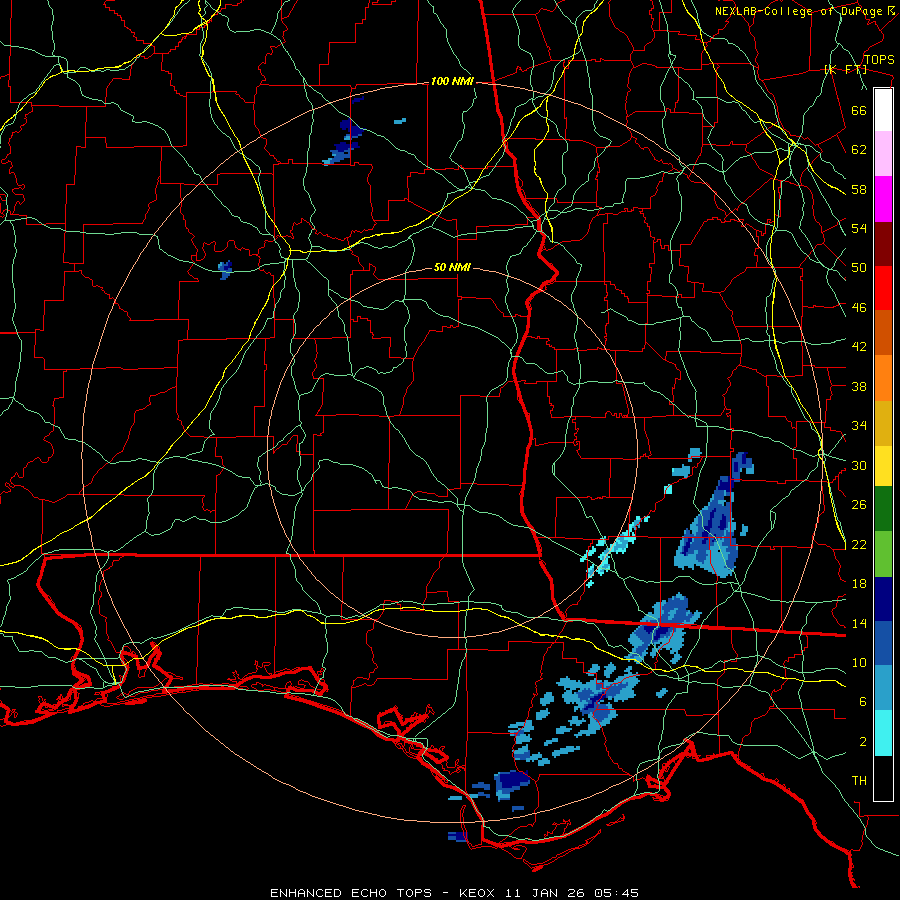This screenshot has height=900, width=900.
Task: Select the "26" legend value
Action: pyautogui.click(x=859, y=505)
